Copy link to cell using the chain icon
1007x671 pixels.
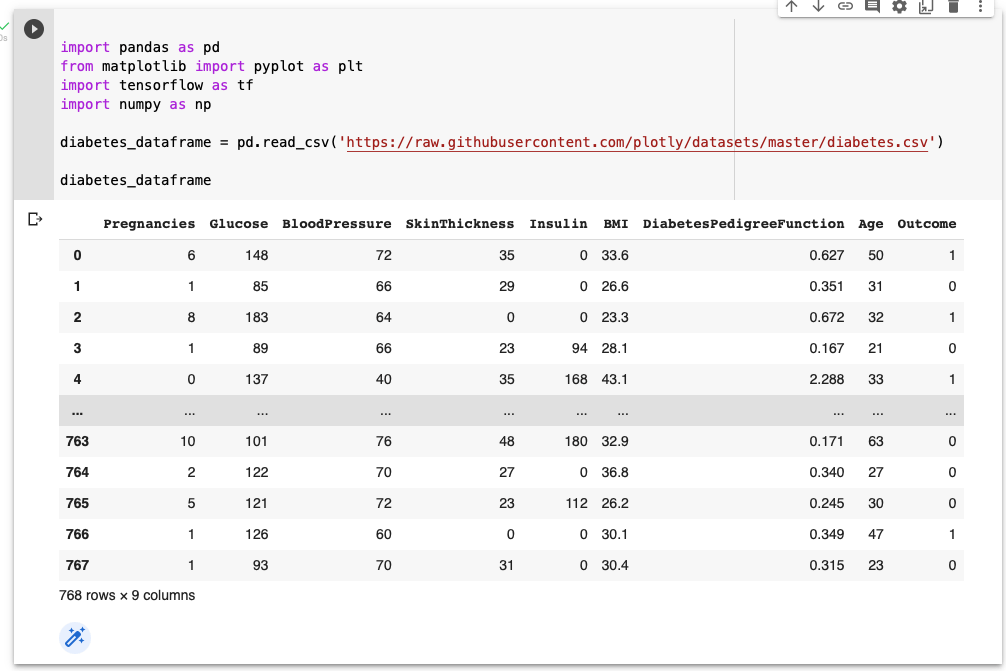(x=845, y=7)
